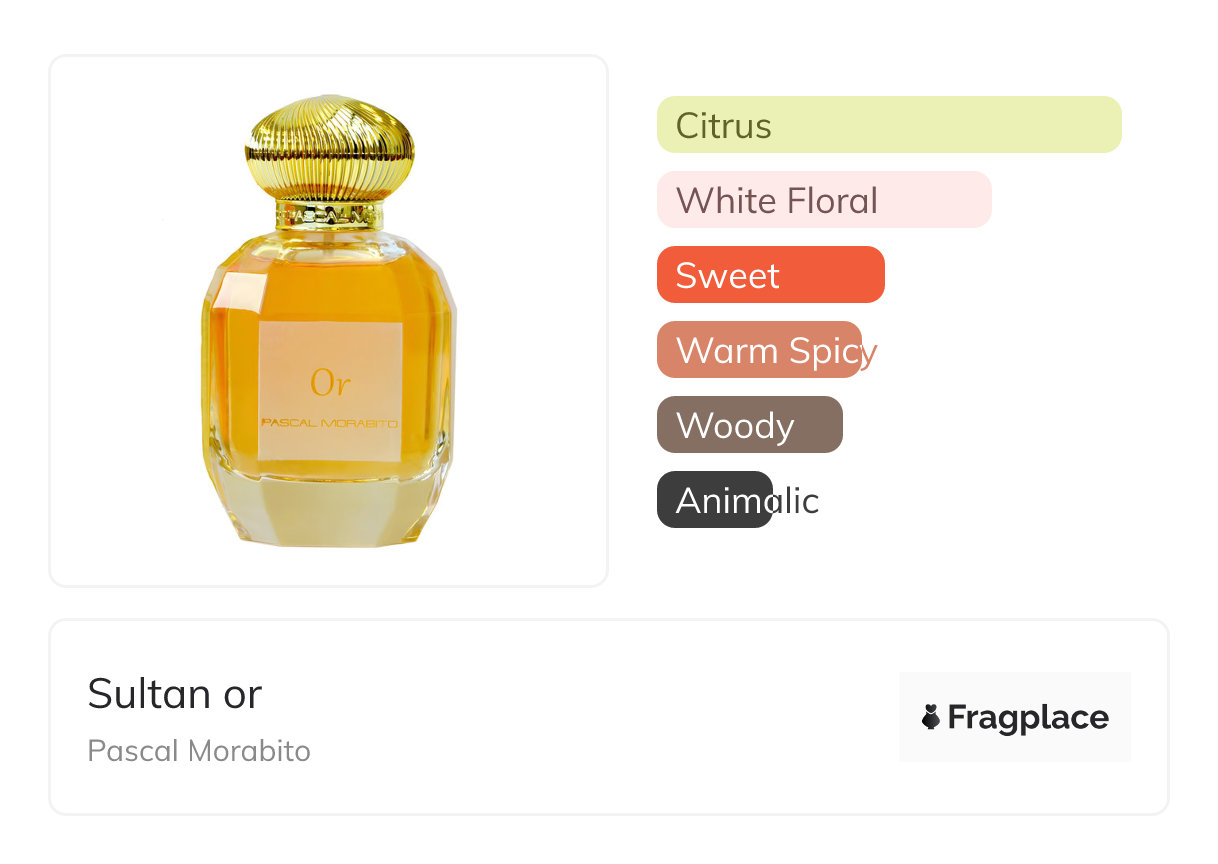Image resolution: width=1218 pixels, height=864 pixels.
Task: Click the PASCAL MORABITO text on bottle label
Action: click(x=329, y=424)
